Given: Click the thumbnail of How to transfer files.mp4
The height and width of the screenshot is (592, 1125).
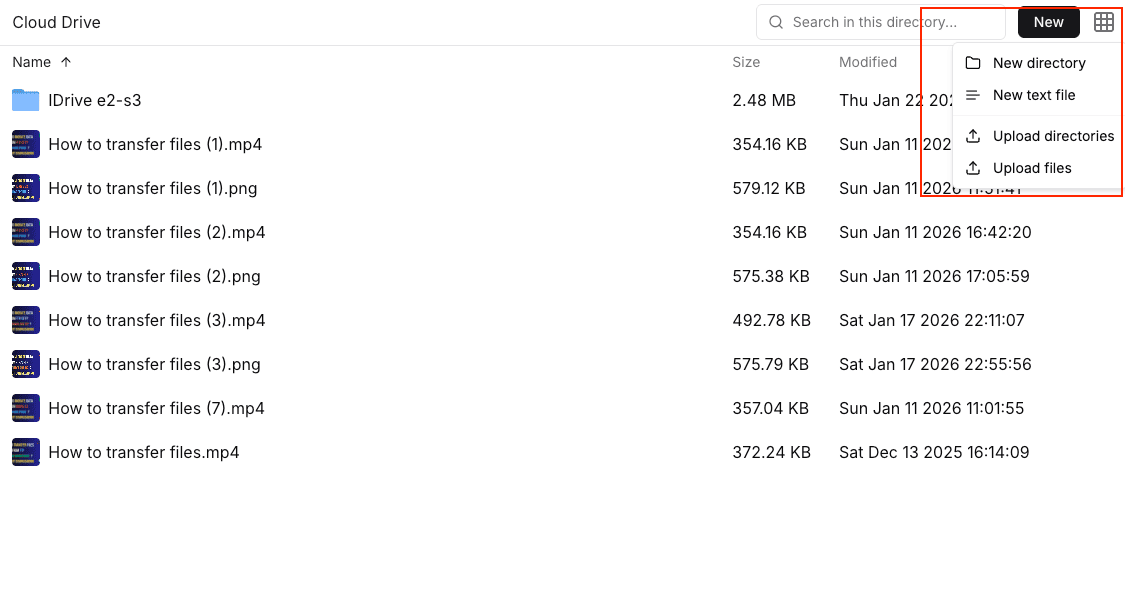Looking at the screenshot, I should pos(24,452).
